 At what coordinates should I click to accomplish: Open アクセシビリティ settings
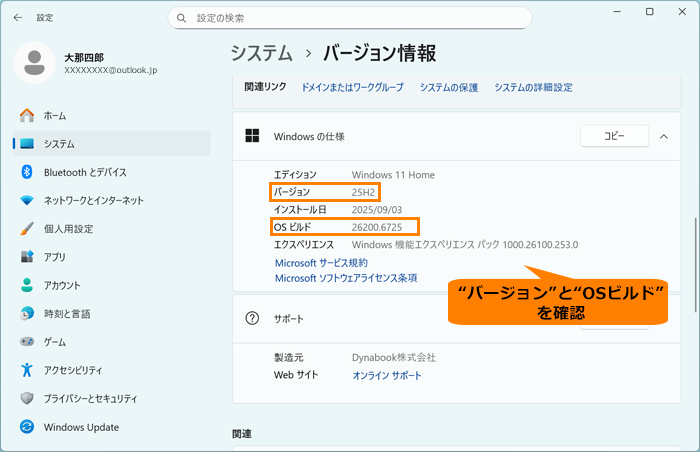pyautogui.click(x=112, y=370)
